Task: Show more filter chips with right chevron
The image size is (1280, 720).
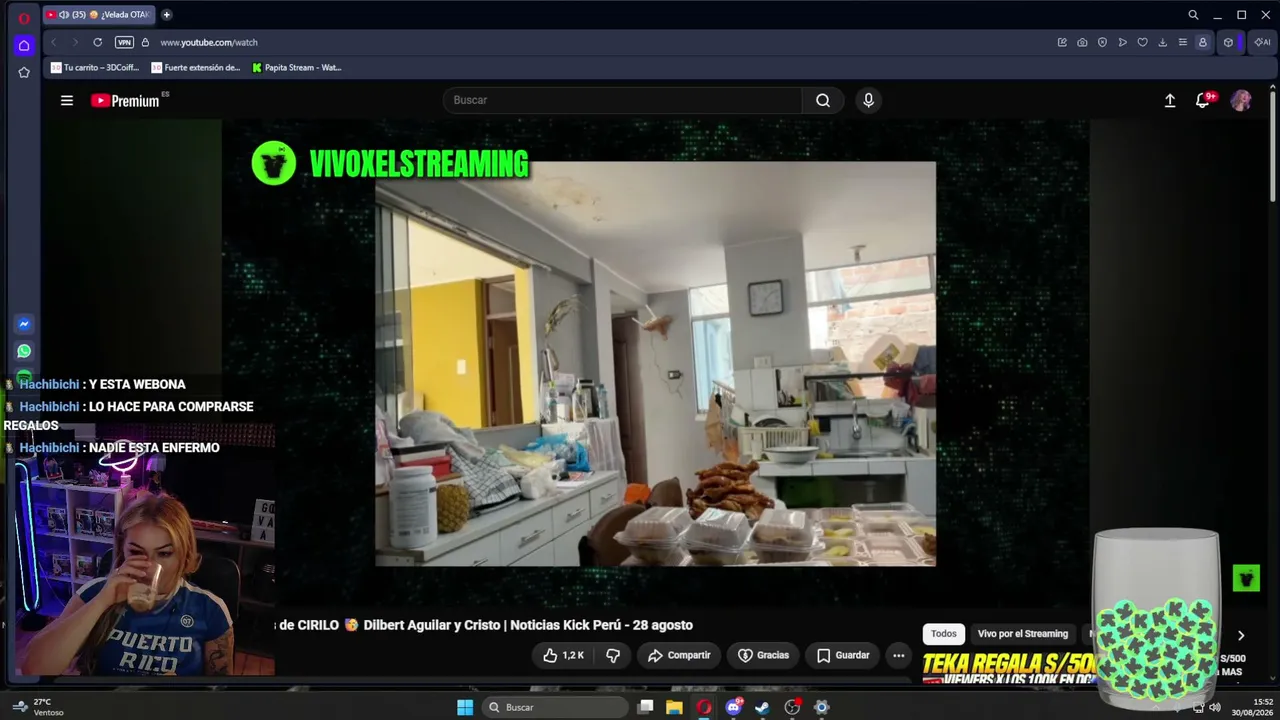Action: click(x=1241, y=635)
